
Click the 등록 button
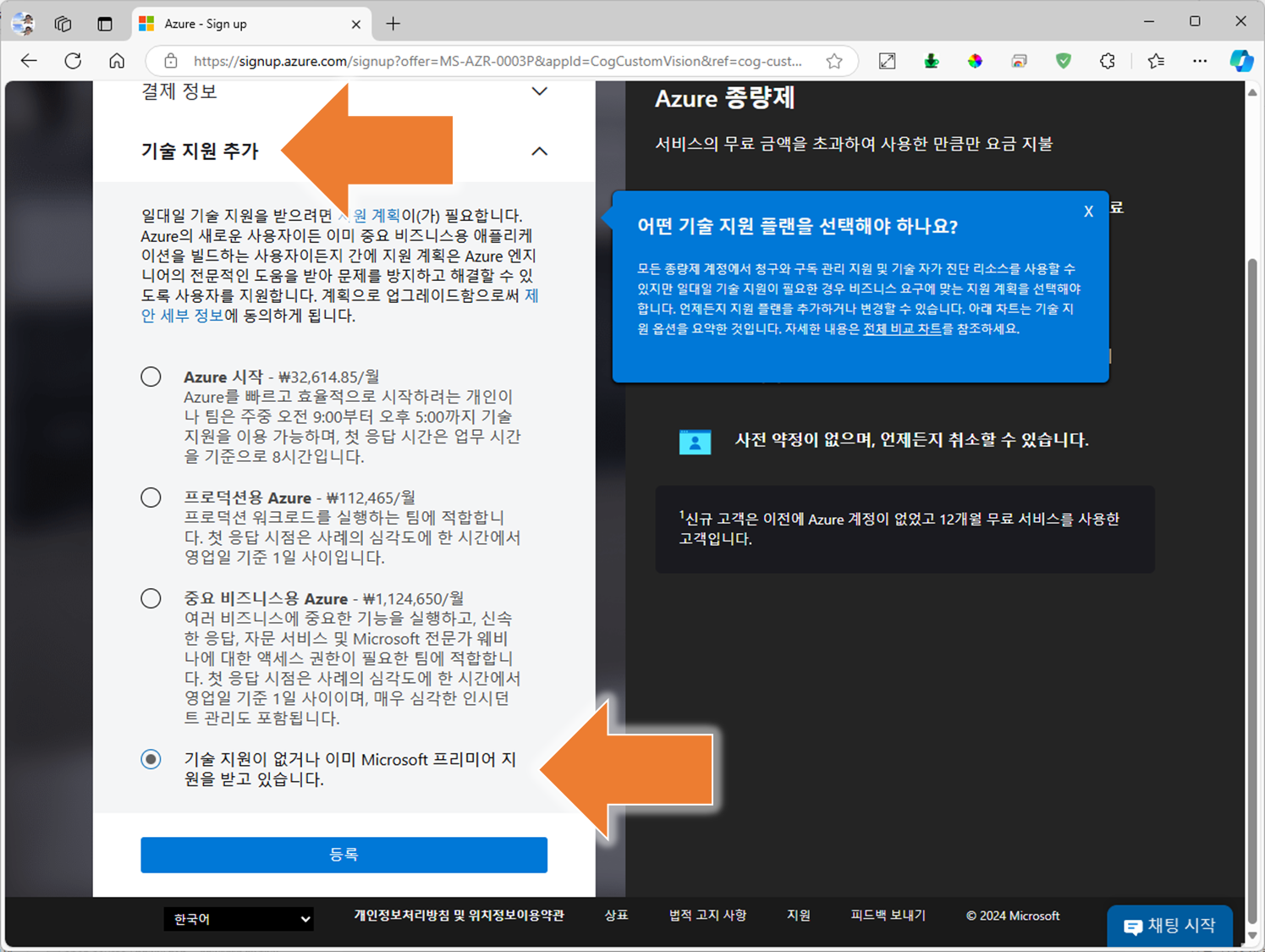344,855
